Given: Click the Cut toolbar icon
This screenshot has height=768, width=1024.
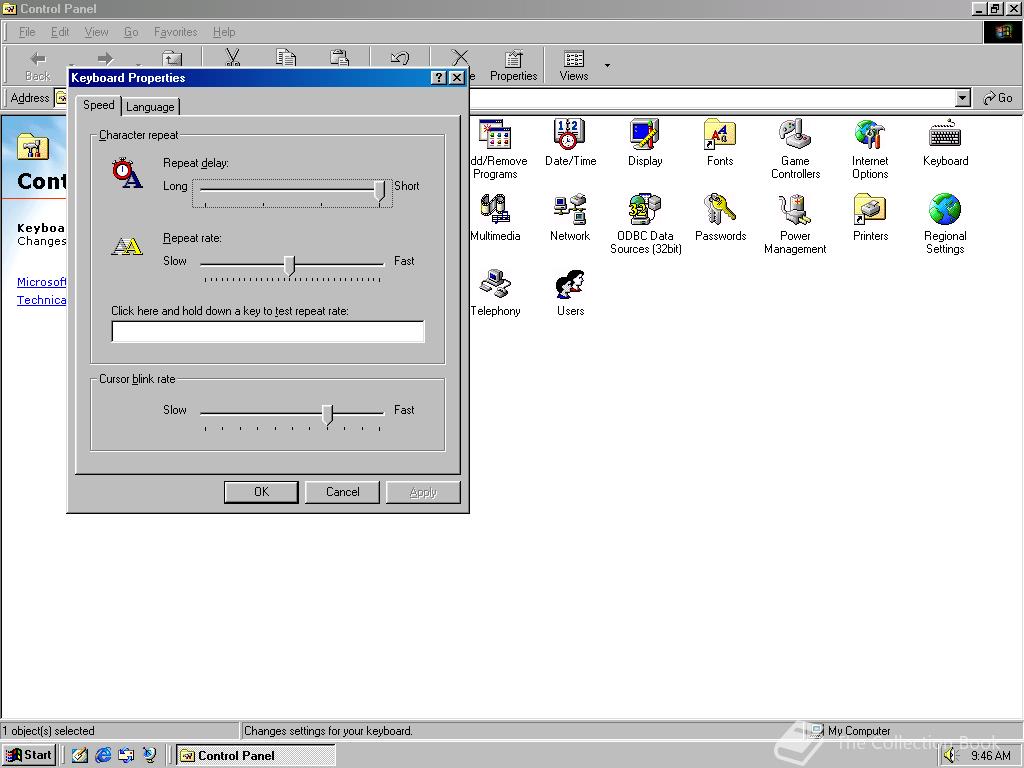Looking at the screenshot, I should [x=232, y=57].
